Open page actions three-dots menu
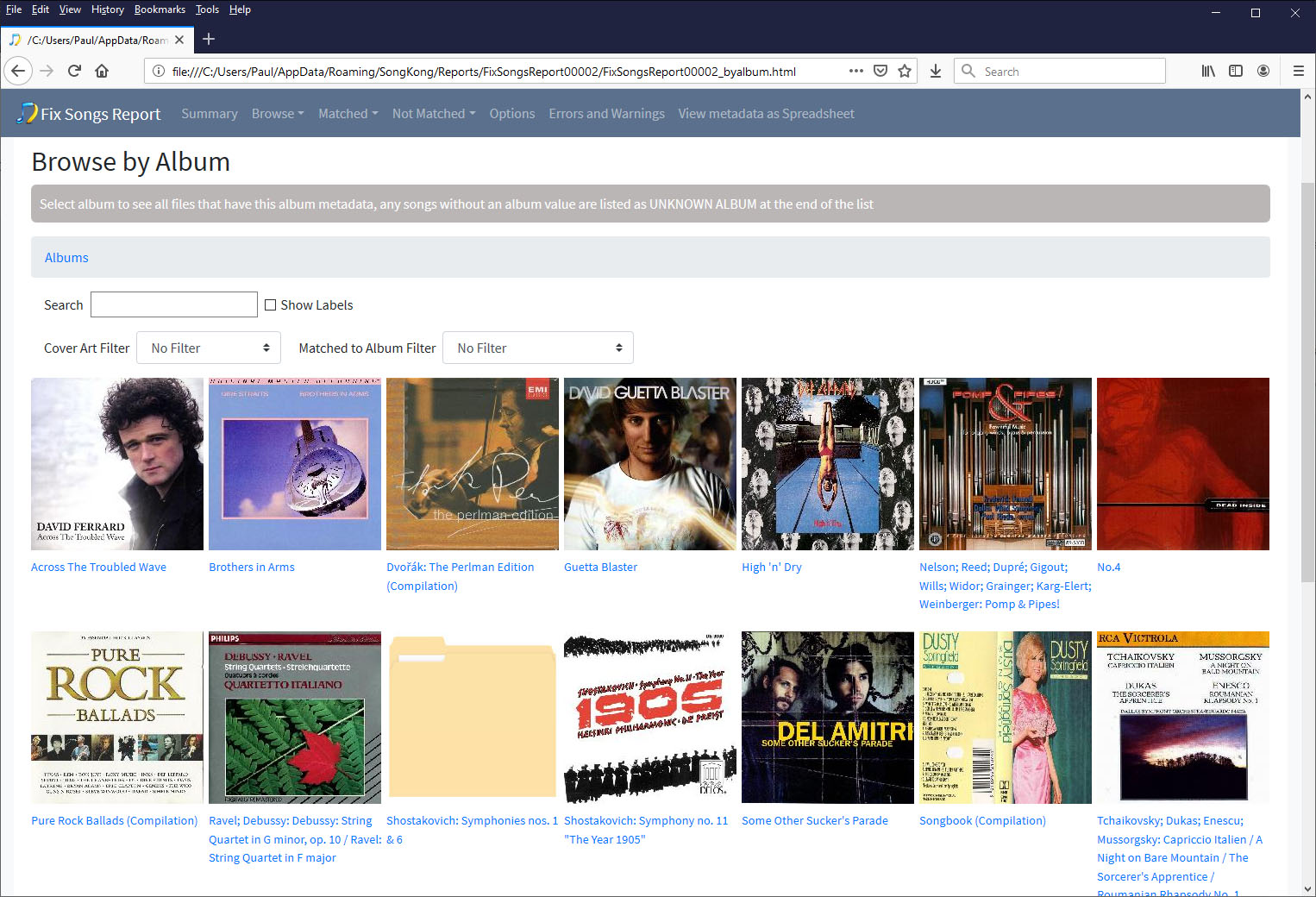Viewport: 1316px width, 897px height. pos(855,71)
